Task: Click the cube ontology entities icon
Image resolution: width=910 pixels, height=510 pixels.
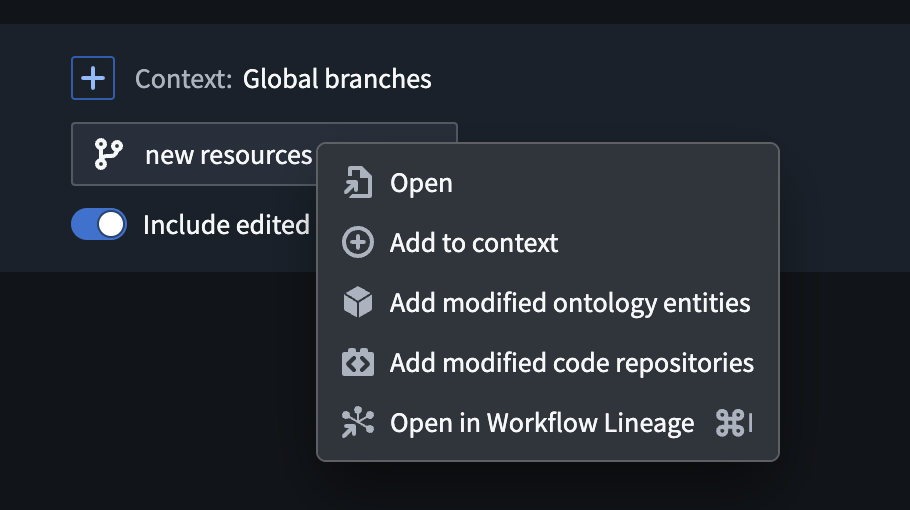Action: pos(358,302)
